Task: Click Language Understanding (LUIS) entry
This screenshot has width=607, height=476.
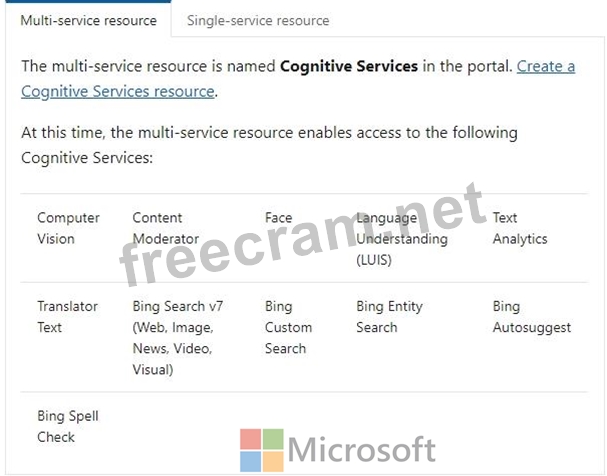Action: pos(402,239)
